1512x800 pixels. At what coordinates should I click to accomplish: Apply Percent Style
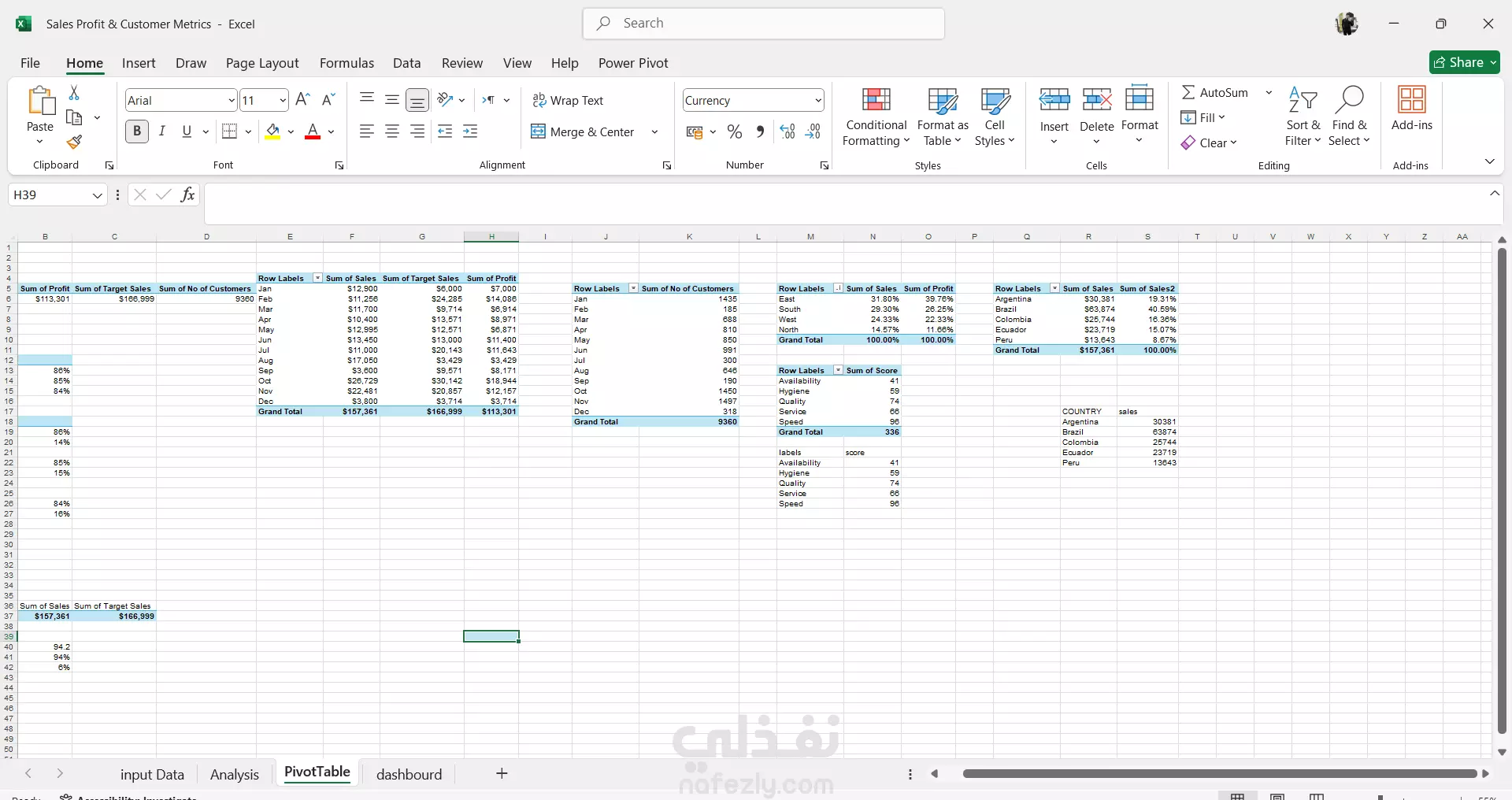[x=735, y=132]
